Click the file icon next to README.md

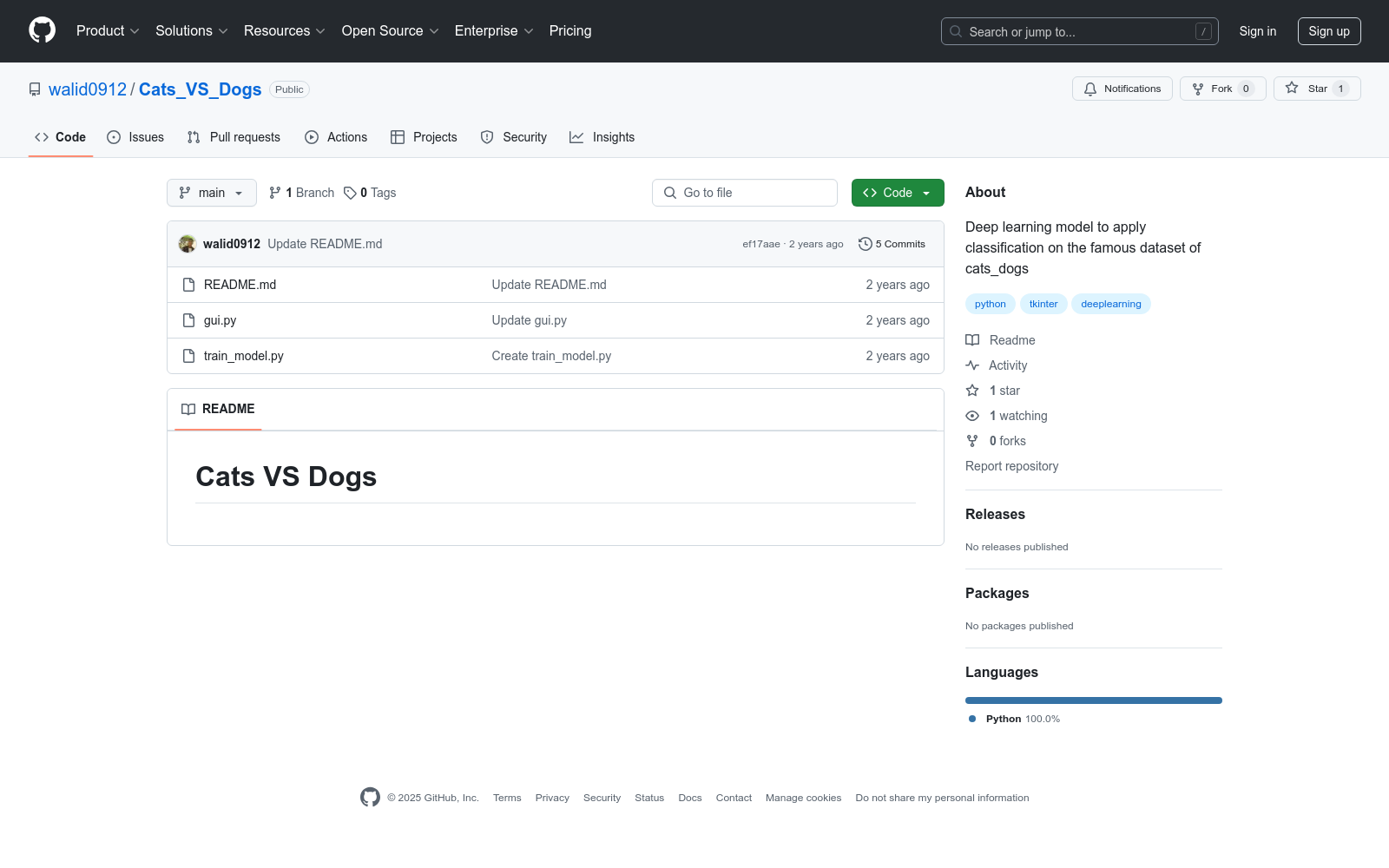188,285
